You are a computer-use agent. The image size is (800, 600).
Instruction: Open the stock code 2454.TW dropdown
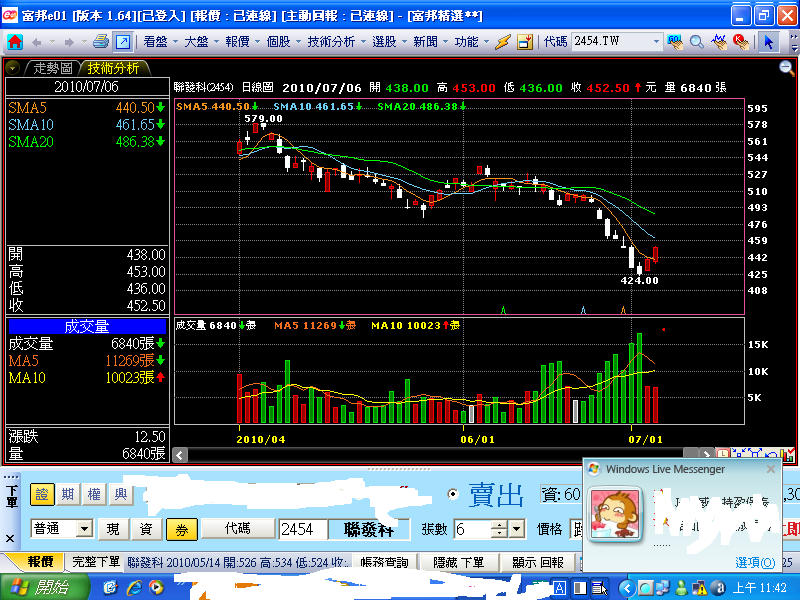pos(656,42)
